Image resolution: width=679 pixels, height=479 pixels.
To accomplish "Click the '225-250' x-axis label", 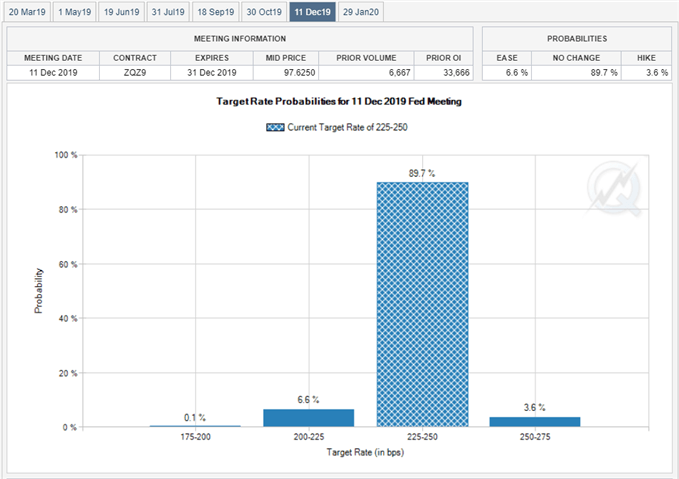I will 422,437.
